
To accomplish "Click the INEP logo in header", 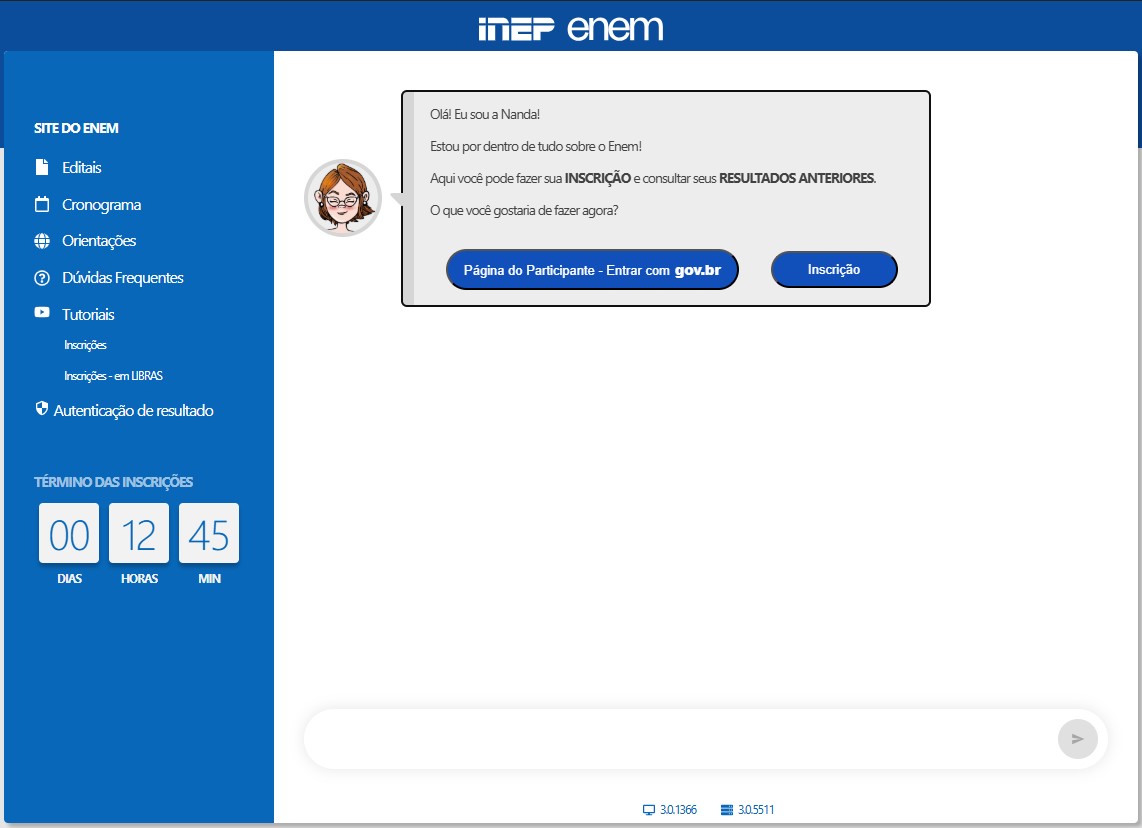I will (x=516, y=29).
